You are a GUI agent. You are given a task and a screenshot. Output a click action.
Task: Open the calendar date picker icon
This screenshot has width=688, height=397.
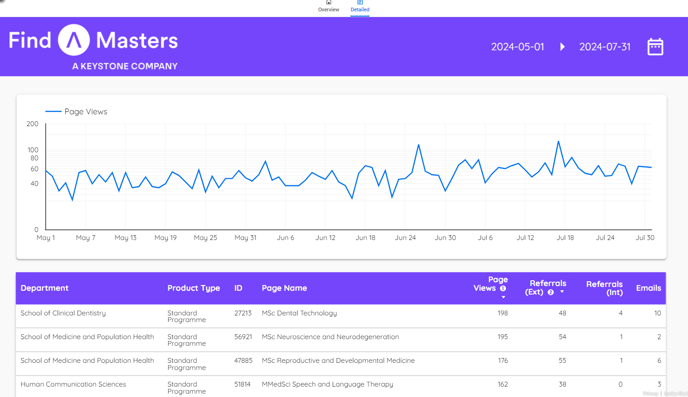tap(655, 46)
